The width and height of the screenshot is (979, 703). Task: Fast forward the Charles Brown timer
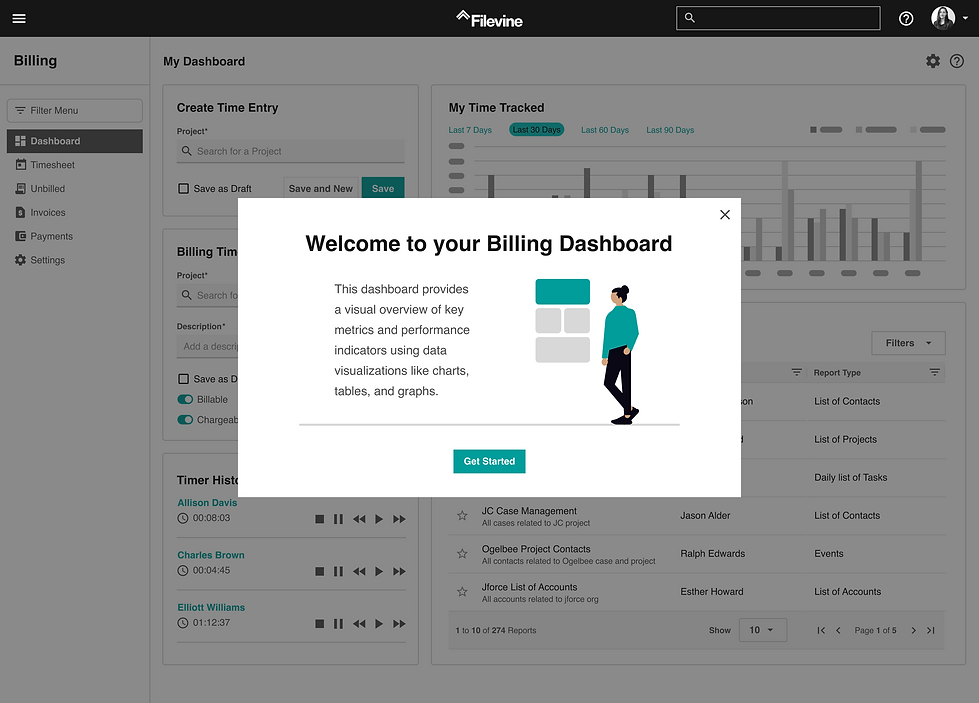point(400,571)
